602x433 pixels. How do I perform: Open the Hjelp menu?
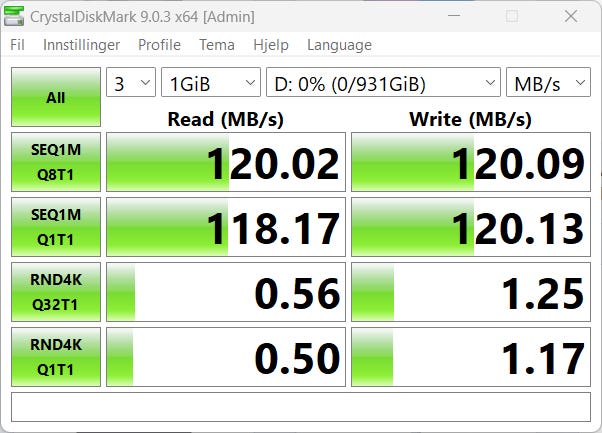pos(271,45)
